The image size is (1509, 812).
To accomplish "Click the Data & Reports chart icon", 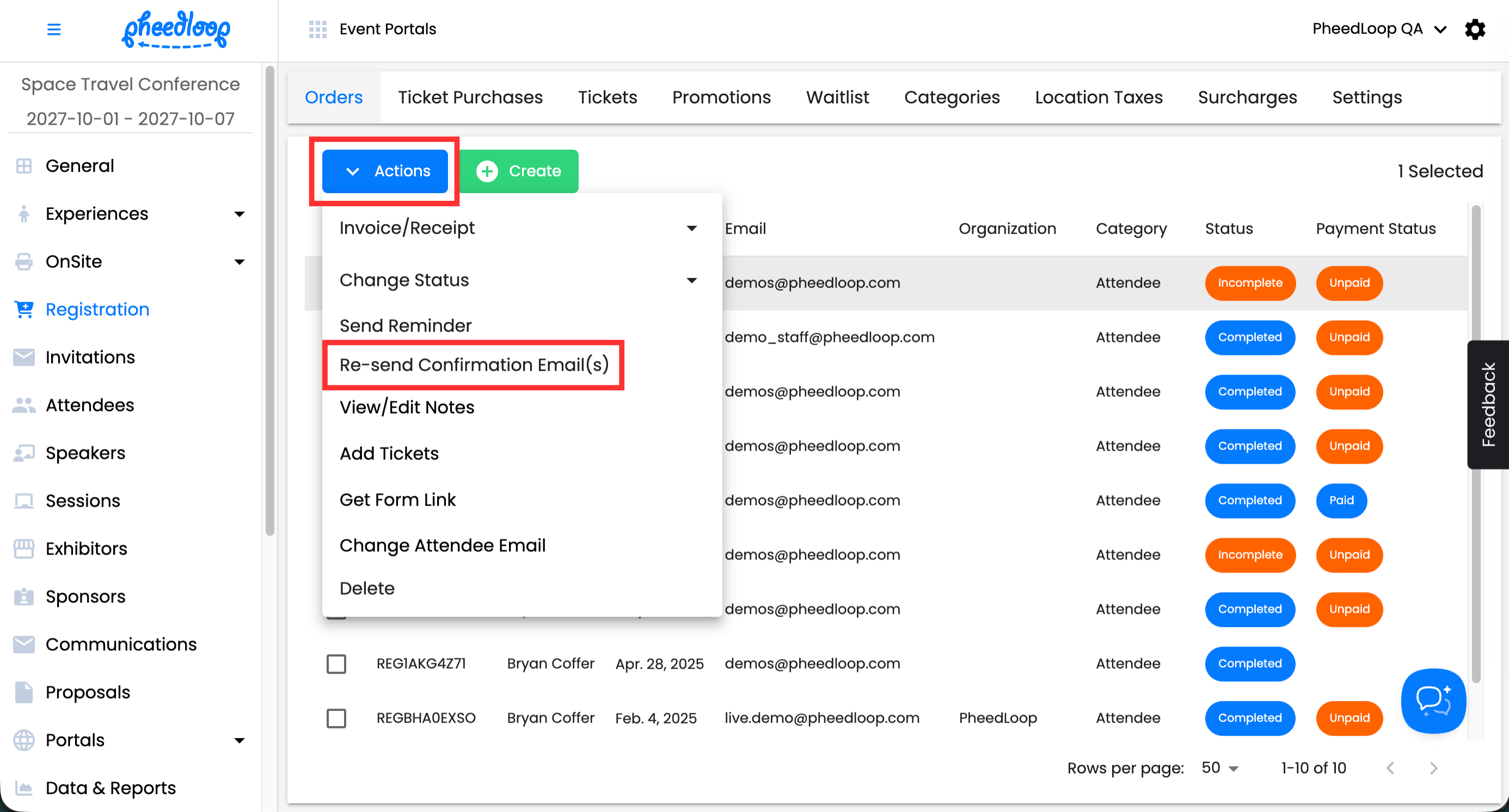I will (x=24, y=788).
